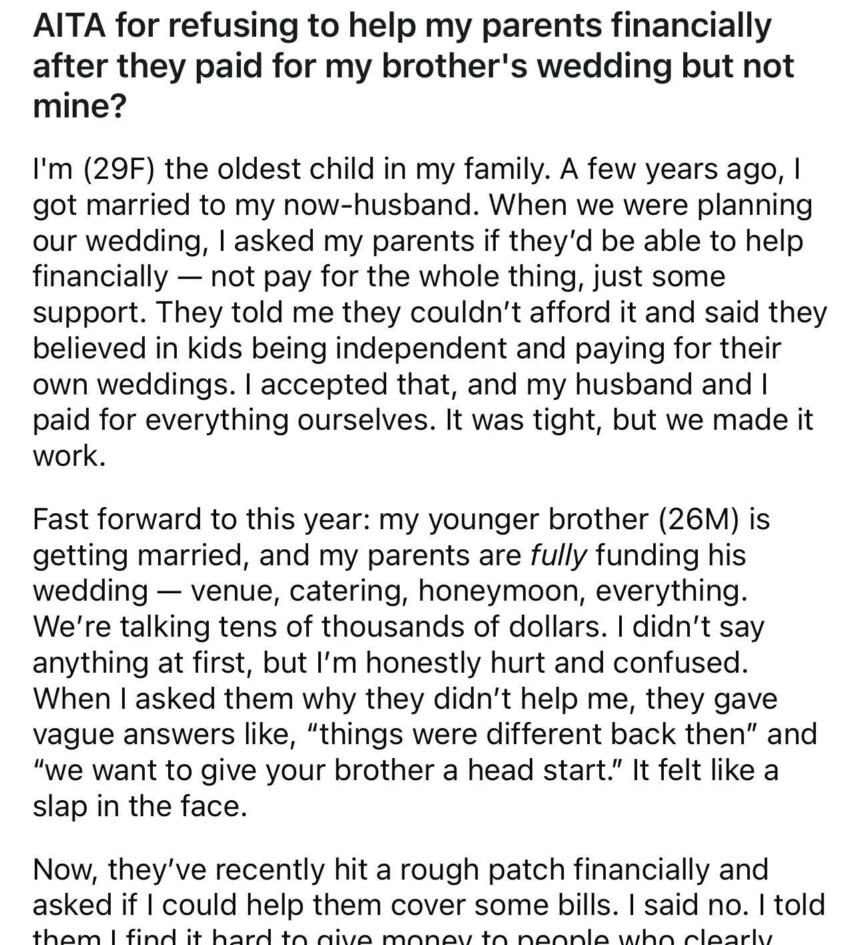Image resolution: width=860 pixels, height=945 pixels.
Task: Click the "(29F)" age tag
Action: click(x=109, y=172)
